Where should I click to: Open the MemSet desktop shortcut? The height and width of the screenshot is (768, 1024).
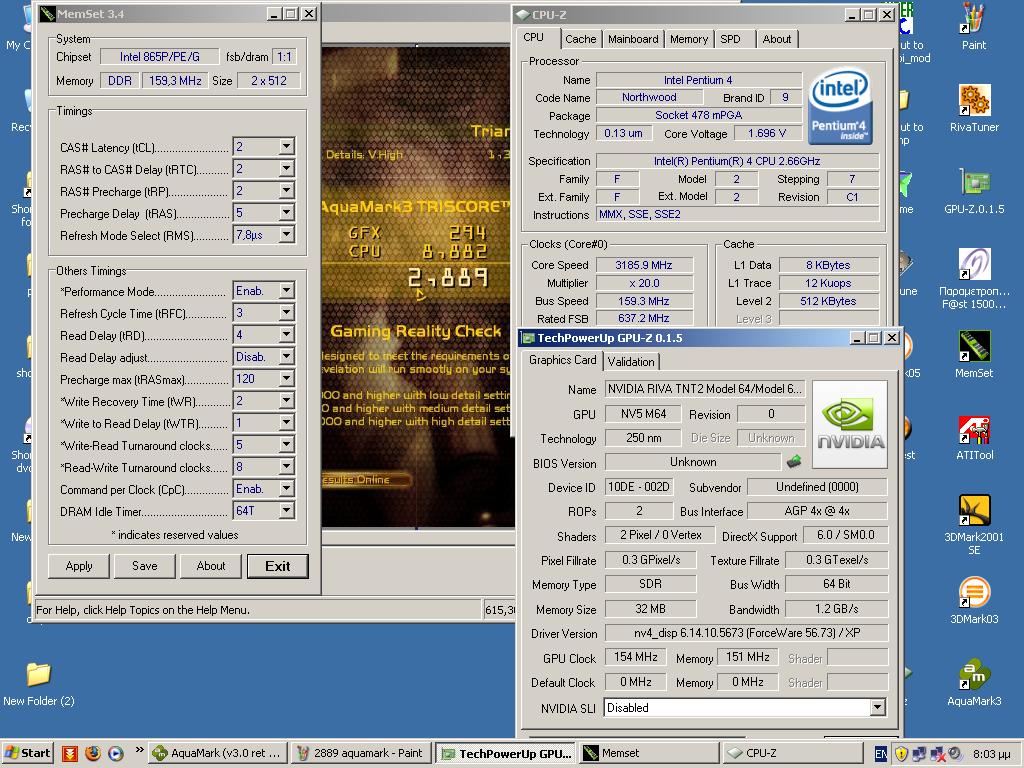pyautogui.click(x=974, y=354)
